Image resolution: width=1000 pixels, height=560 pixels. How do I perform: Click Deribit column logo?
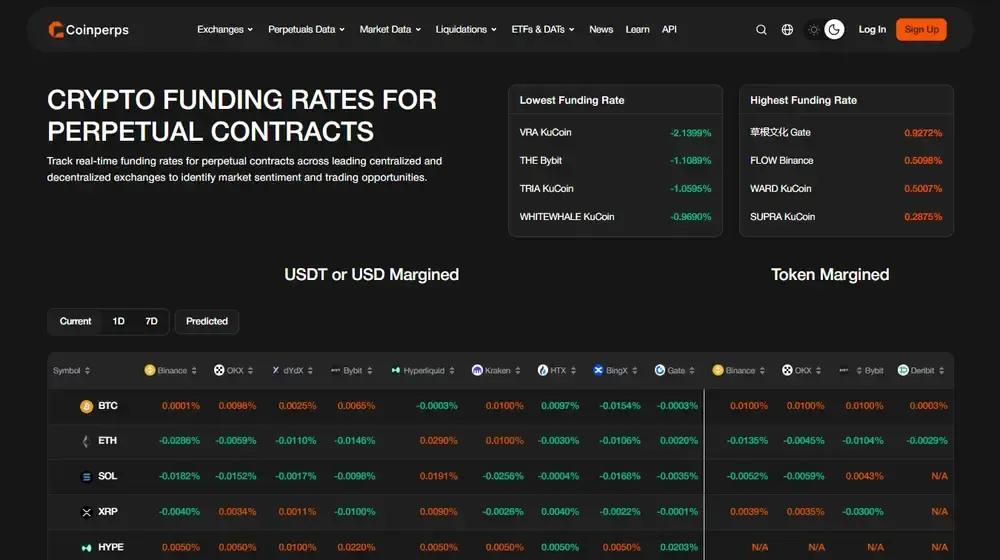point(903,370)
